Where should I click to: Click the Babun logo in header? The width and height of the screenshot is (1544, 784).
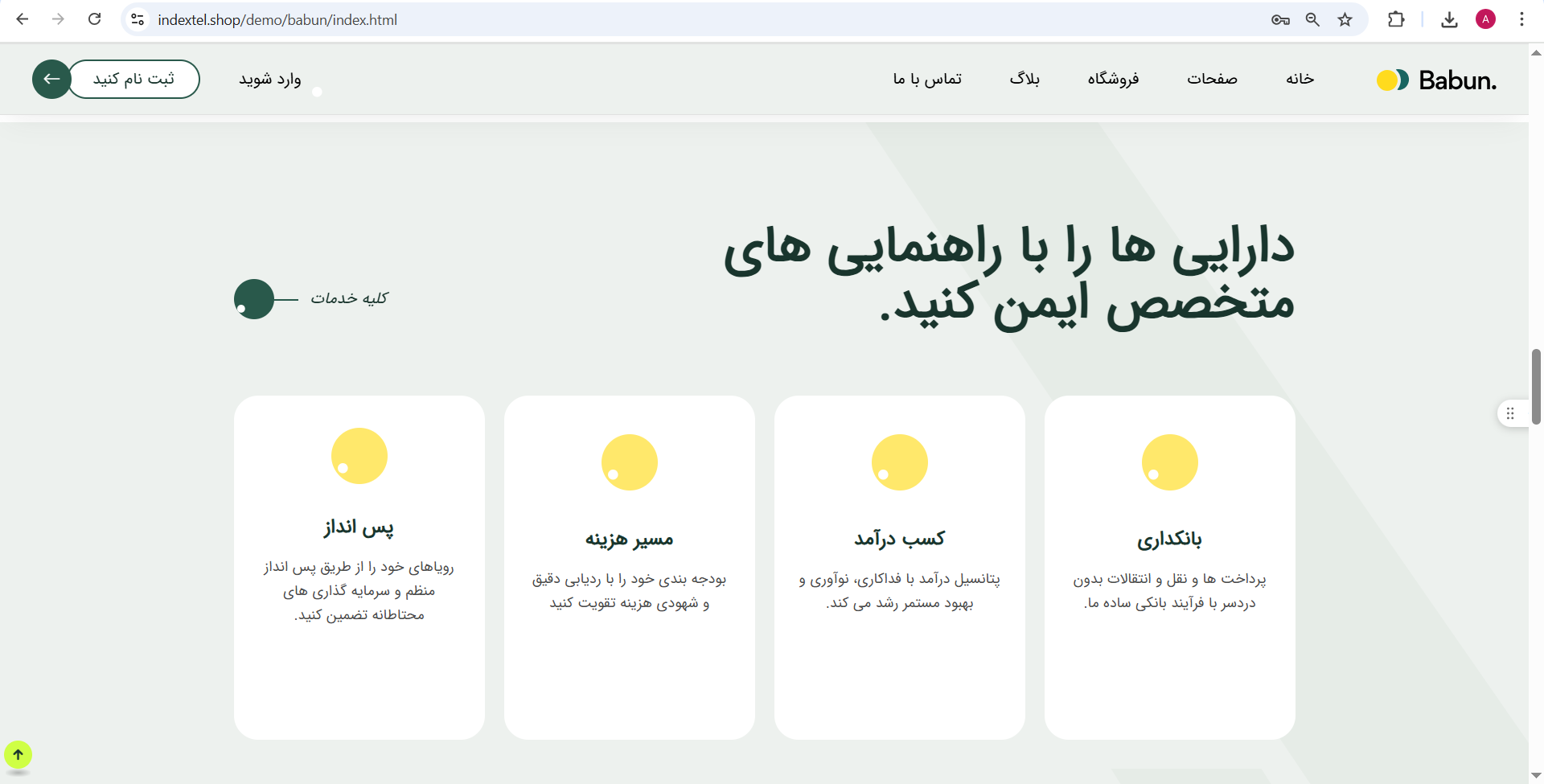pos(1436,80)
